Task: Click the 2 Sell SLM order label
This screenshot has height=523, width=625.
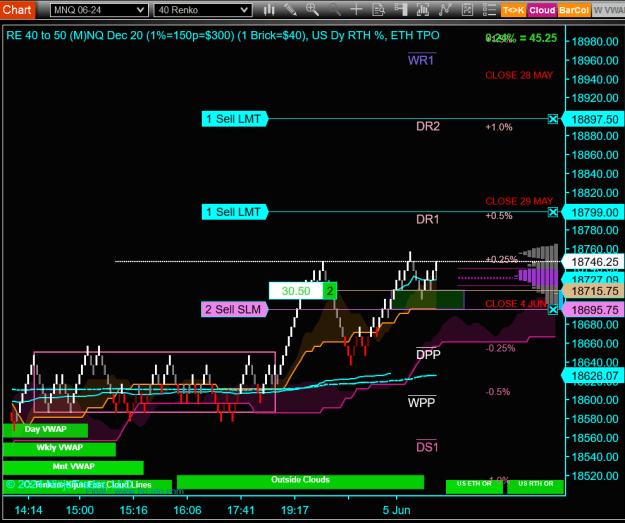Action: 234,309
